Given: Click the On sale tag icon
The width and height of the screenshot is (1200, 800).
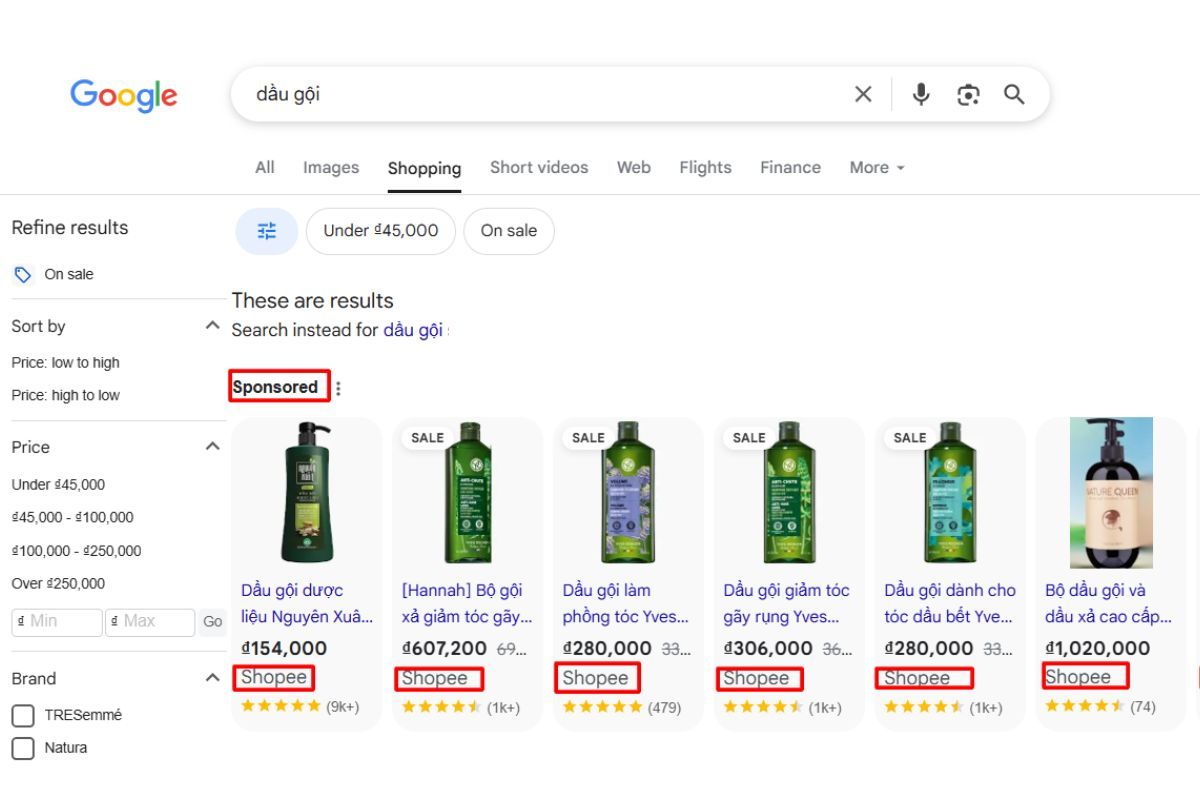Looking at the screenshot, I should [22, 274].
